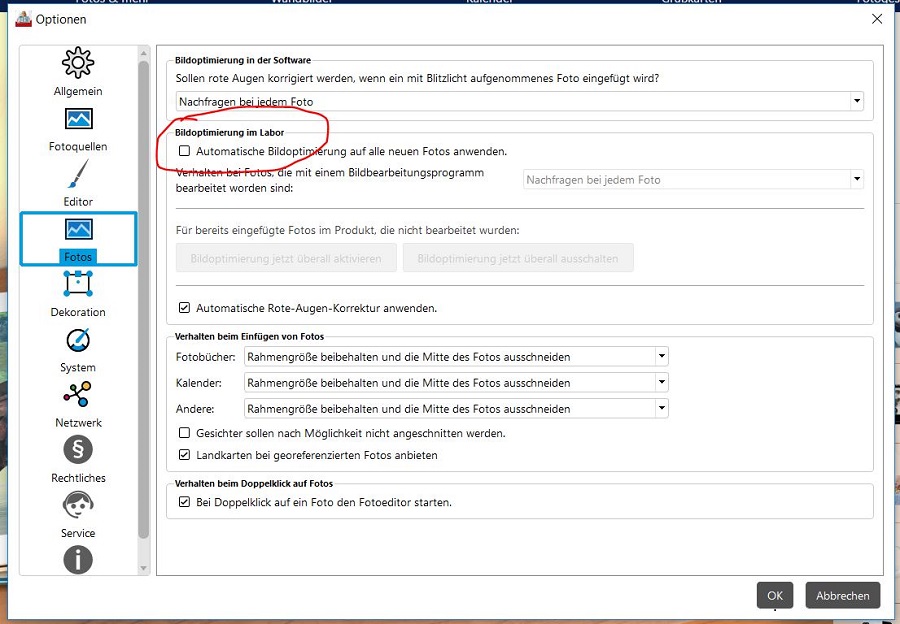Viewport: 900px width, 624px height.
Task: Select the Fotos category label
Action: [x=78, y=257]
